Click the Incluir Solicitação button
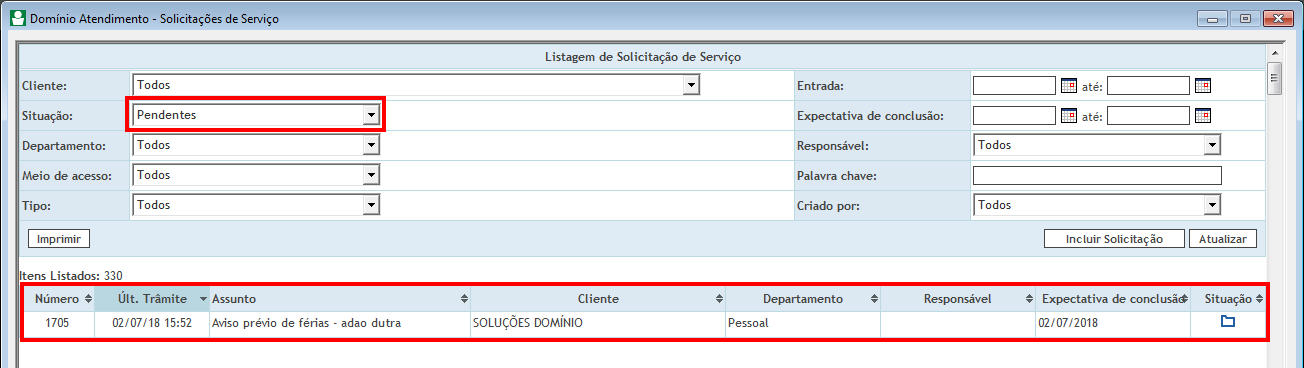The height and width of the screenshot is (368, 1304). (x=1114, y=239)
